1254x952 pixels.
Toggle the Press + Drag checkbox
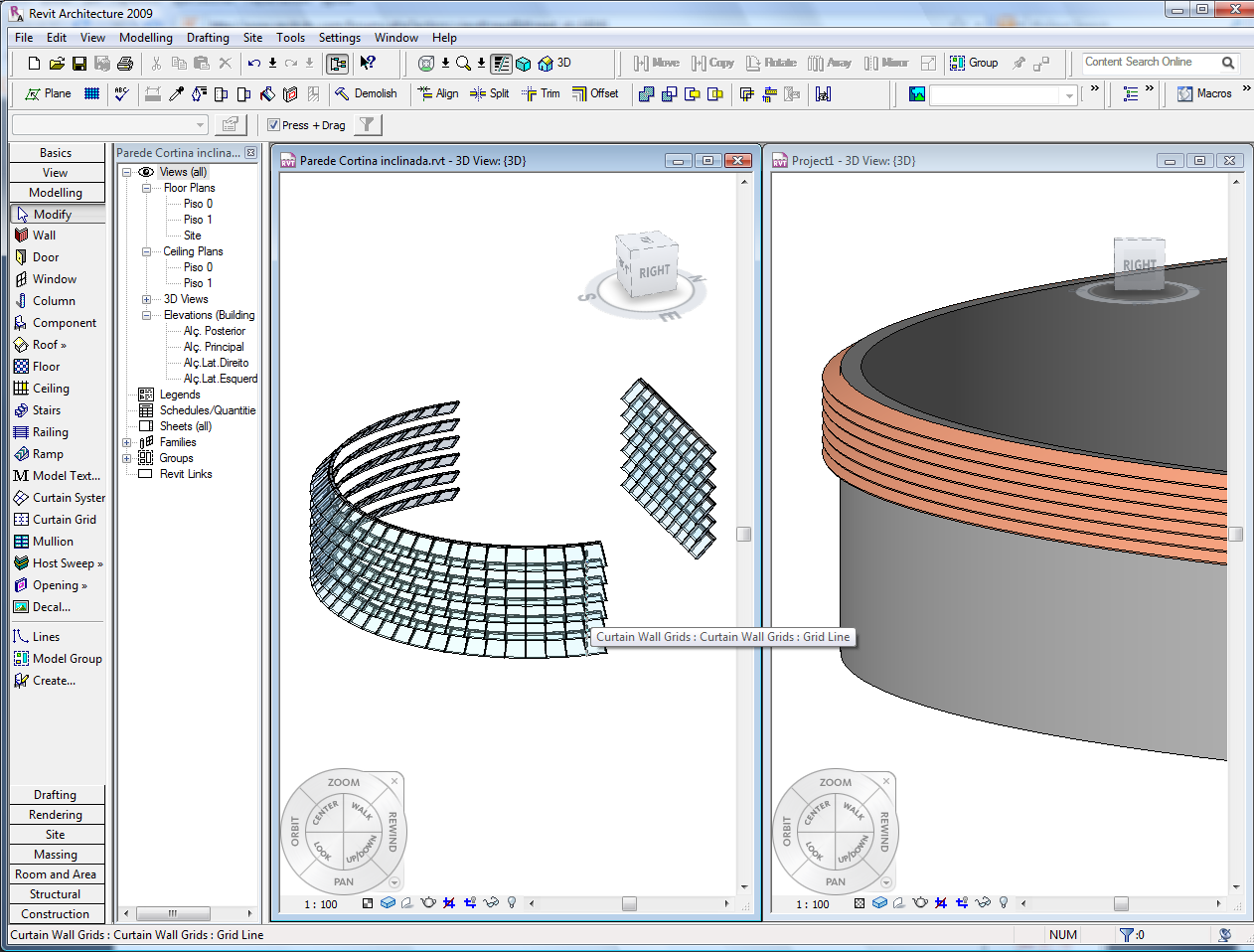click(x=274, y=125)
